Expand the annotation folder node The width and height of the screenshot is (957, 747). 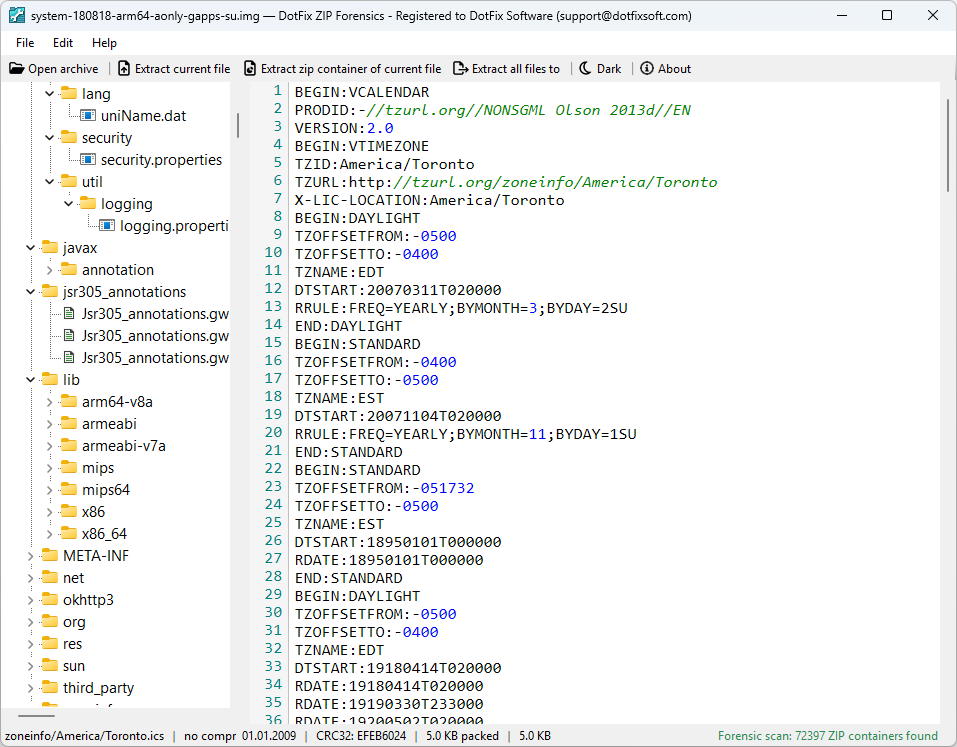pos(50,270)
